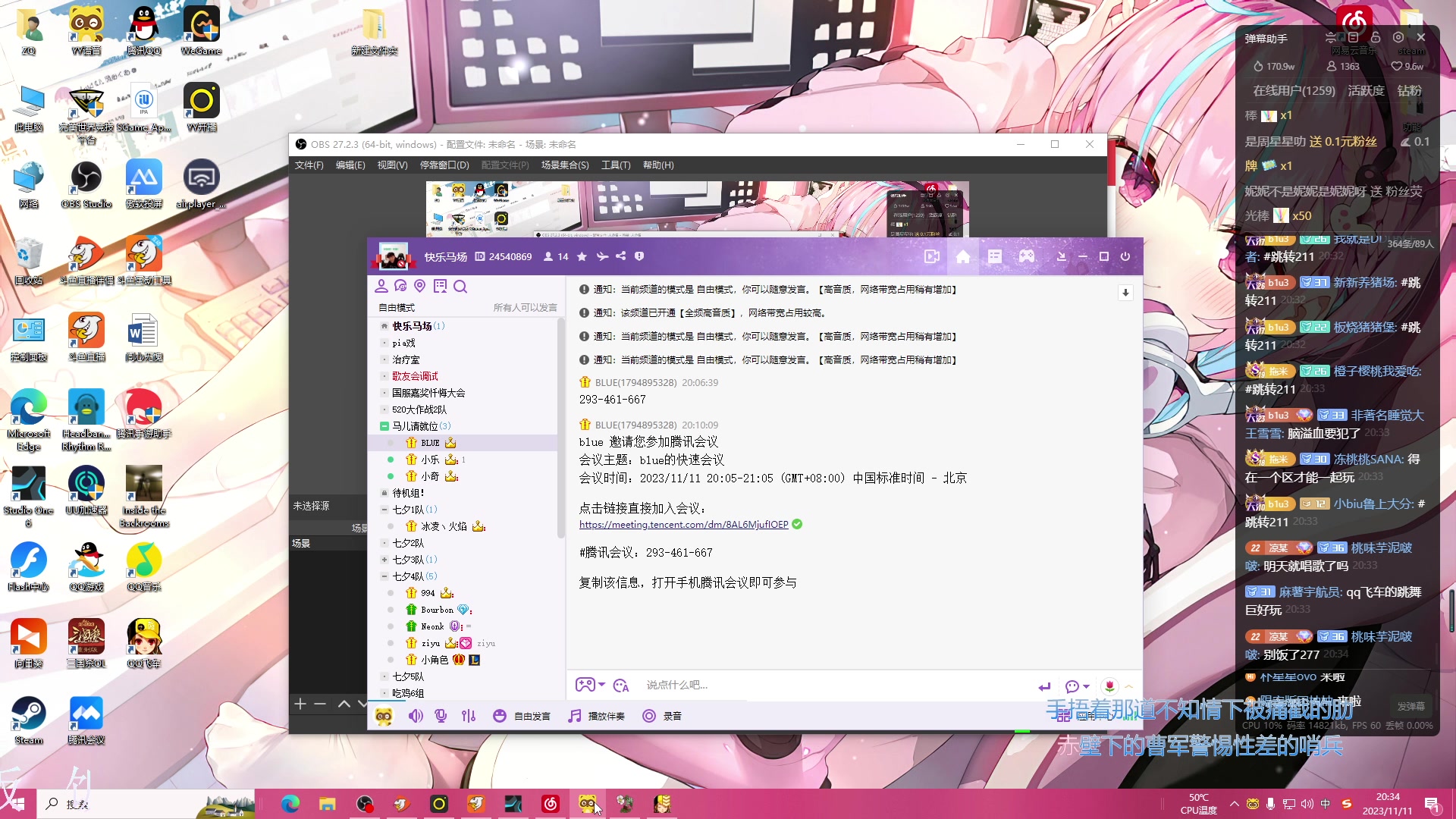This screenshot has width=1456, height=819.
Task: Click the mini-mode down arrow icon in YY title bar
Action: [x=1062, y=257]
